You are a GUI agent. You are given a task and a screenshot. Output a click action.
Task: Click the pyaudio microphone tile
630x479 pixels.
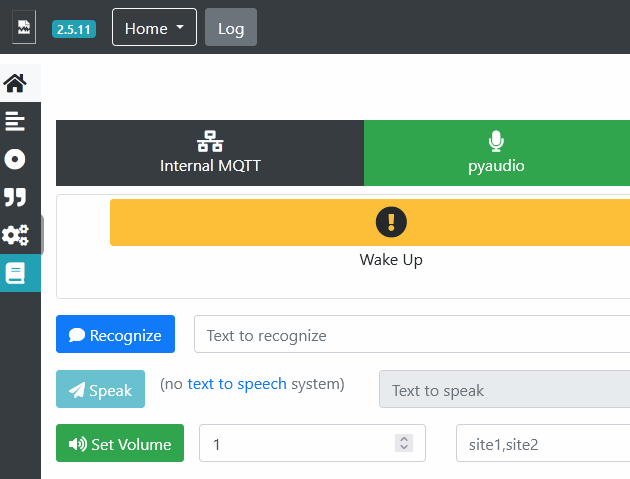[496, 153]
